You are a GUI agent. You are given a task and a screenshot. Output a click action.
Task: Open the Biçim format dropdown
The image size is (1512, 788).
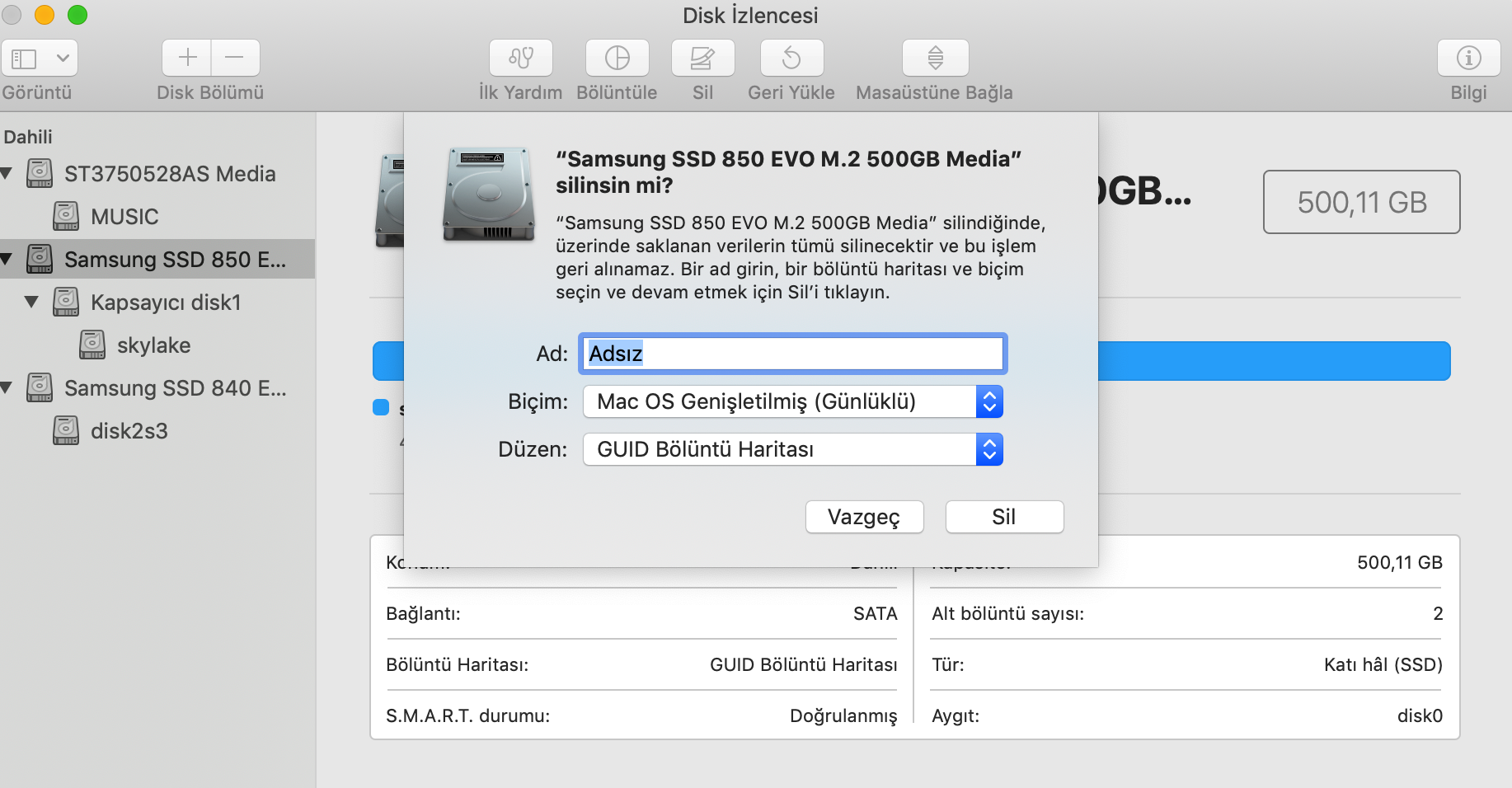(792, 402)
